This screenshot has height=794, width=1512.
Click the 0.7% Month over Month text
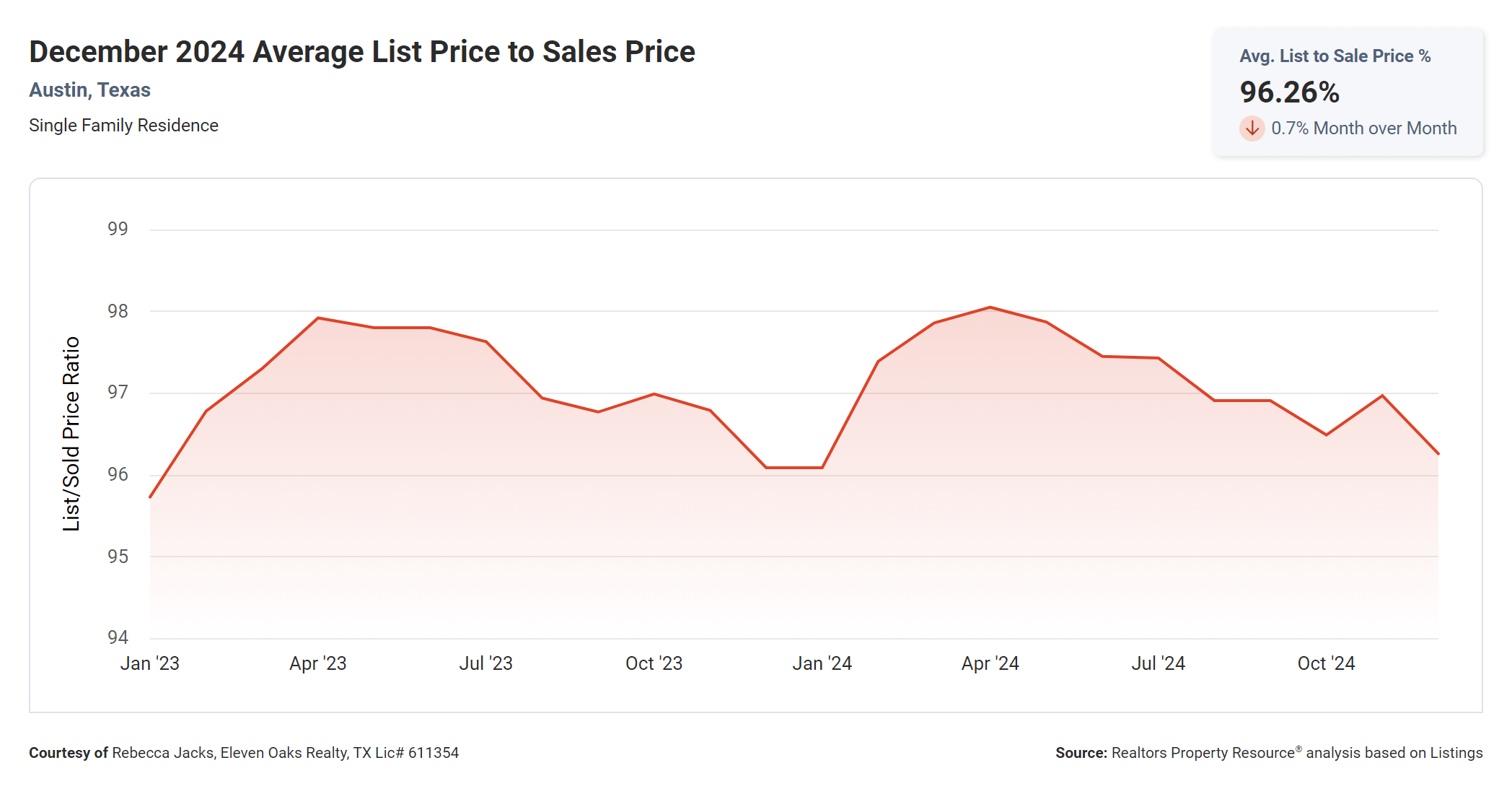click(x=1363, y=128)
